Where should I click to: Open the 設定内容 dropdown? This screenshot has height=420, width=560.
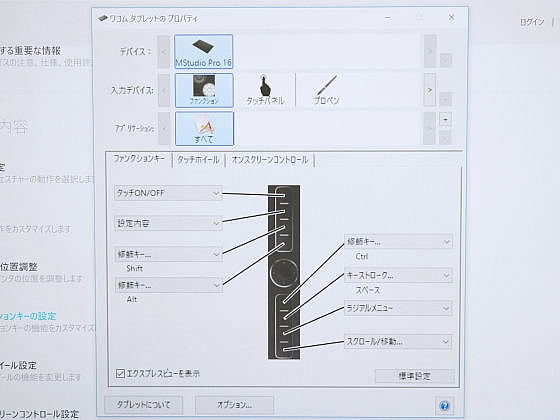168,223
